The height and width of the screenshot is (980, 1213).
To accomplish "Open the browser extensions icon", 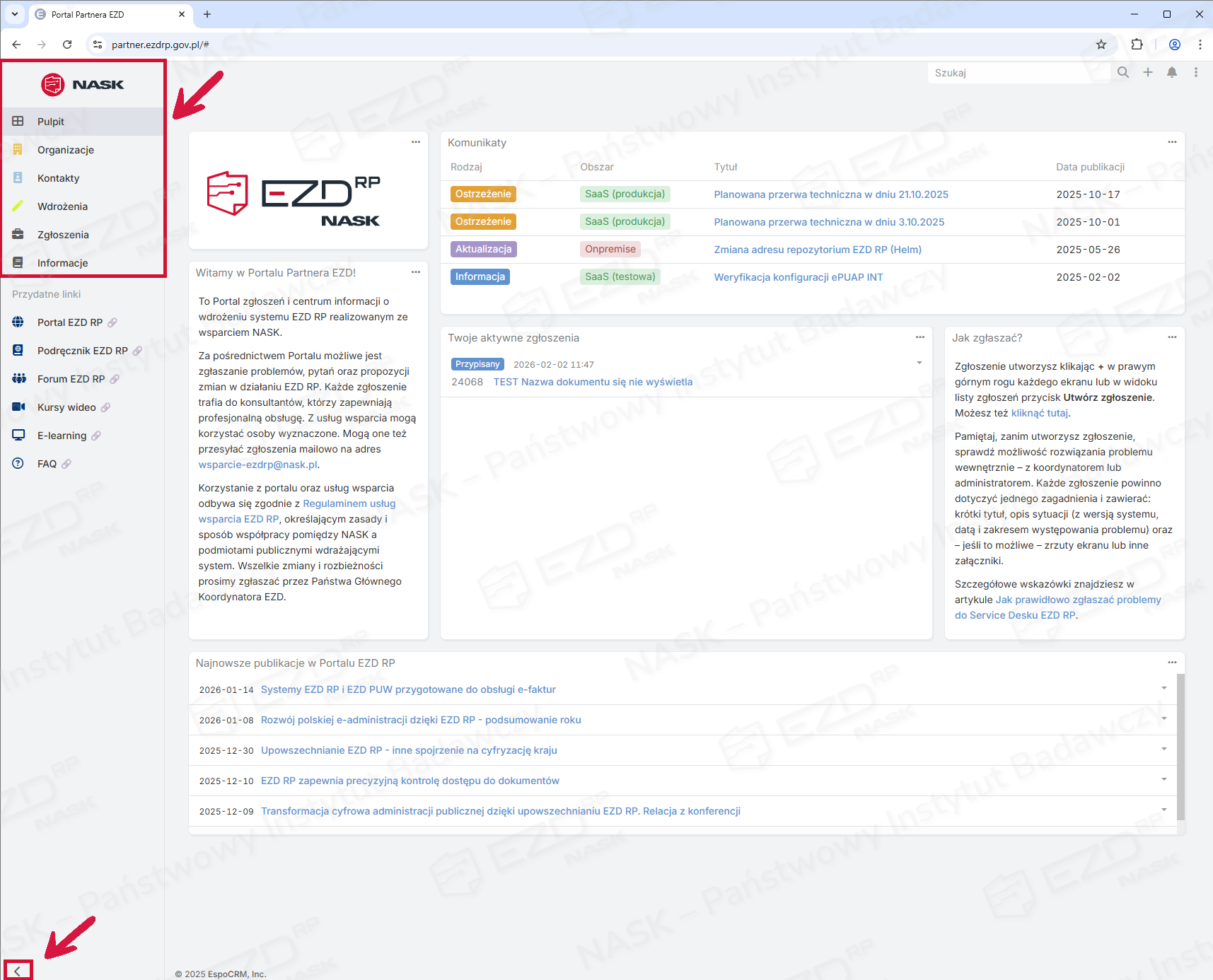I will (x=1137, y=45).
